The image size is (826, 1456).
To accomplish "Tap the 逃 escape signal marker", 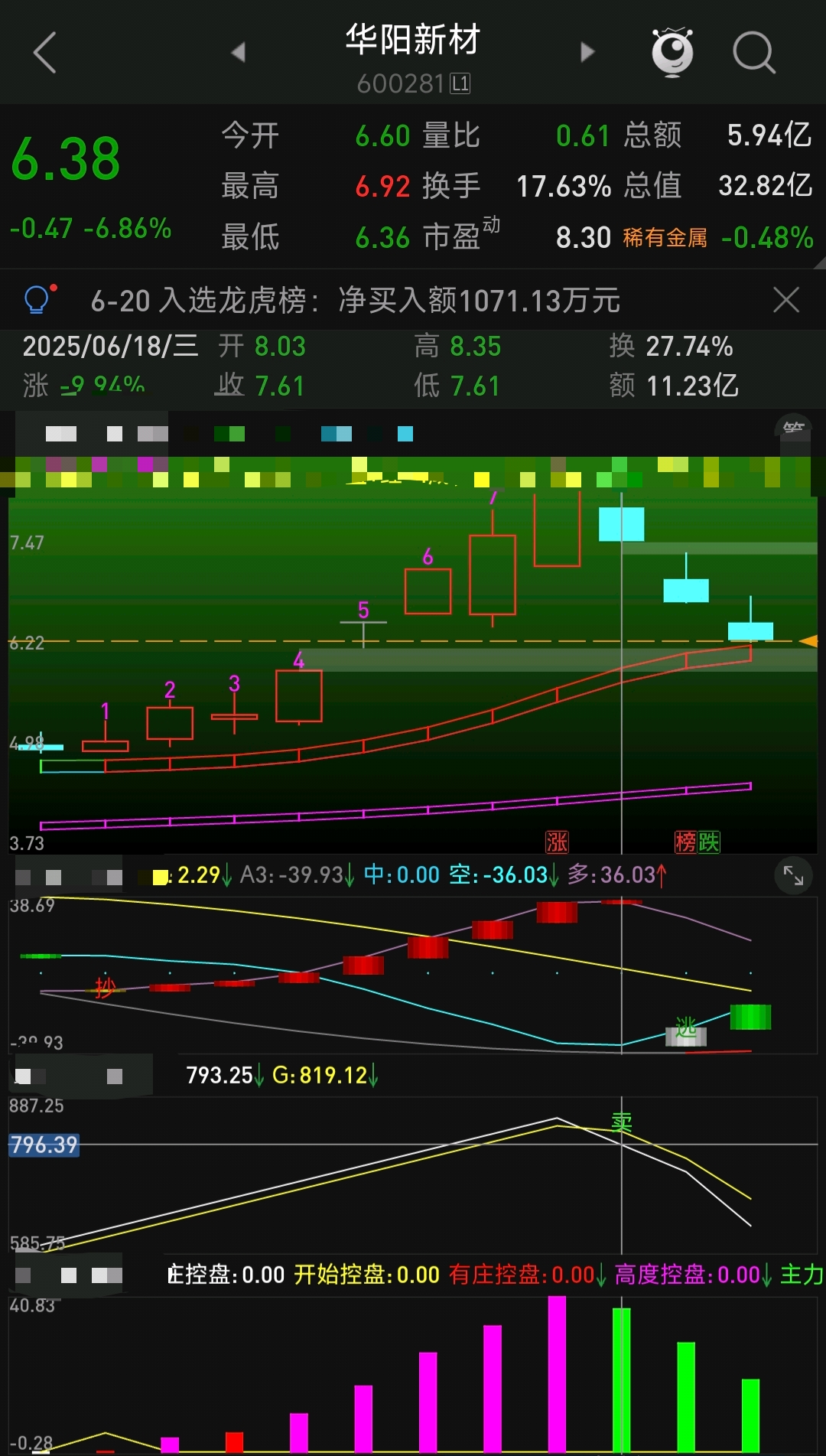I will point(686,1028).
